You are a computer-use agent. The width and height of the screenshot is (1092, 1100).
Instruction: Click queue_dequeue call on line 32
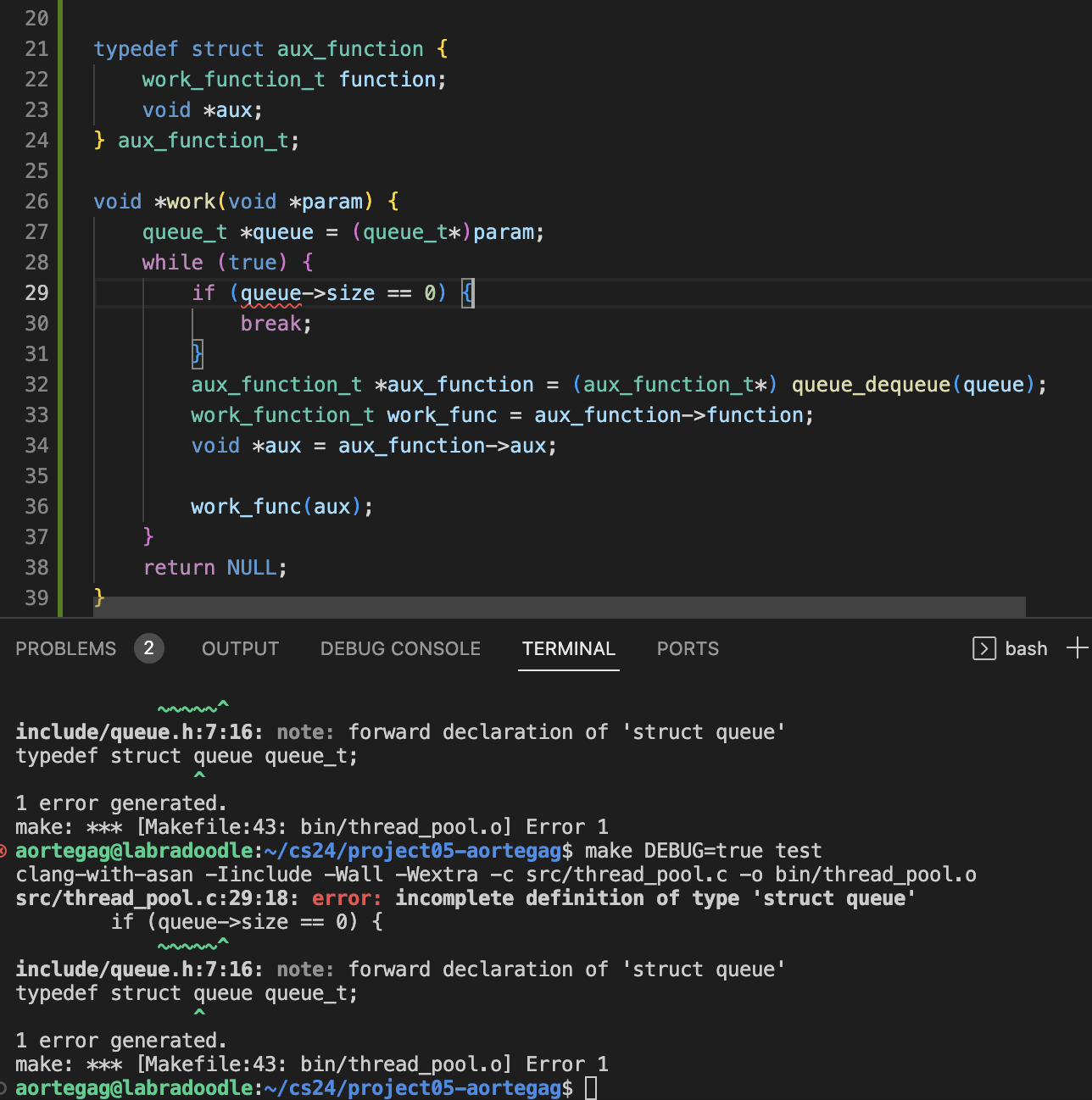(871, 385)
